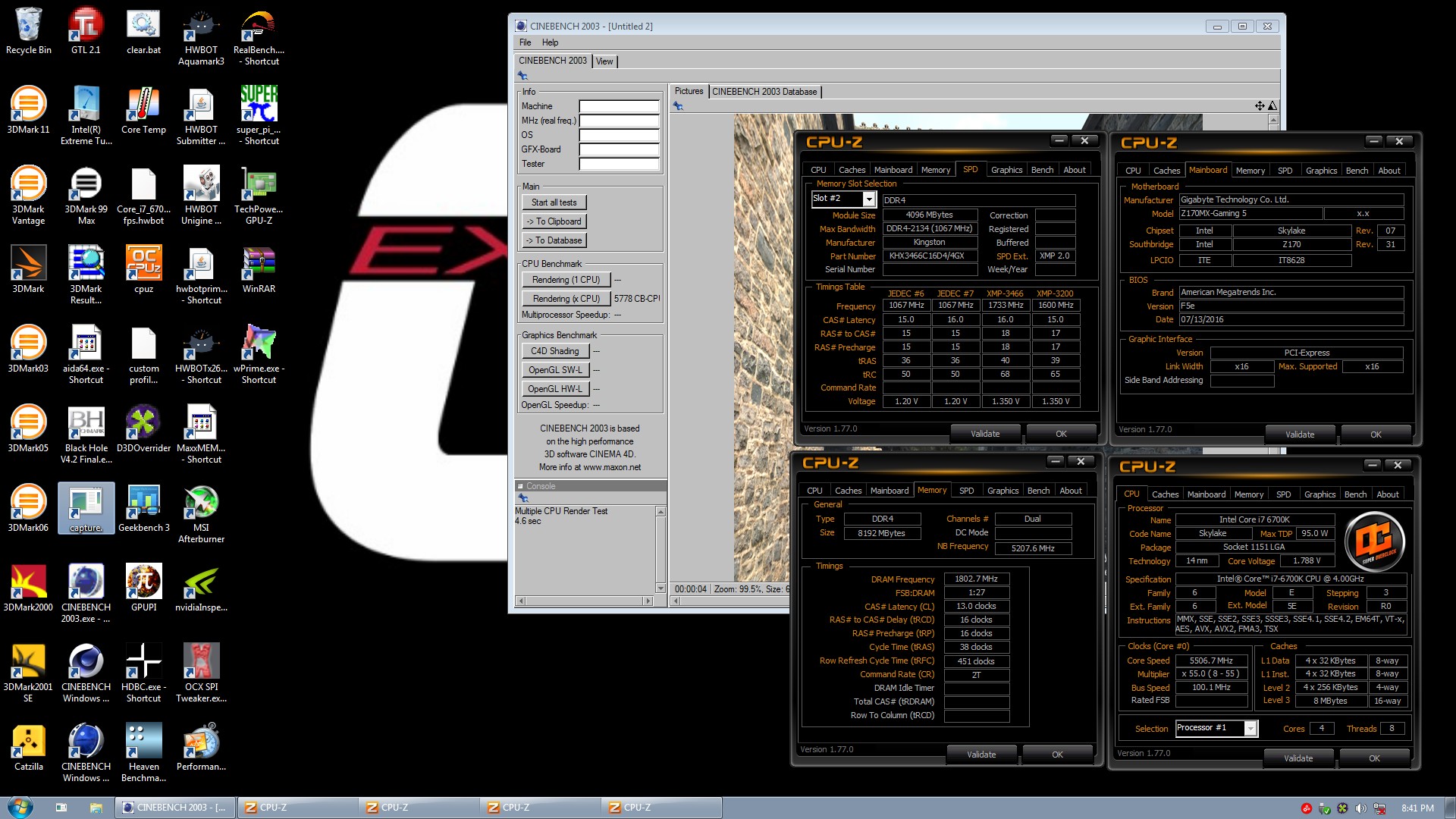The height and width of the screenshot is (819, 1456).
Task: Select About tab in CPU tab CPU-Z window
Action: [1388, 494]
